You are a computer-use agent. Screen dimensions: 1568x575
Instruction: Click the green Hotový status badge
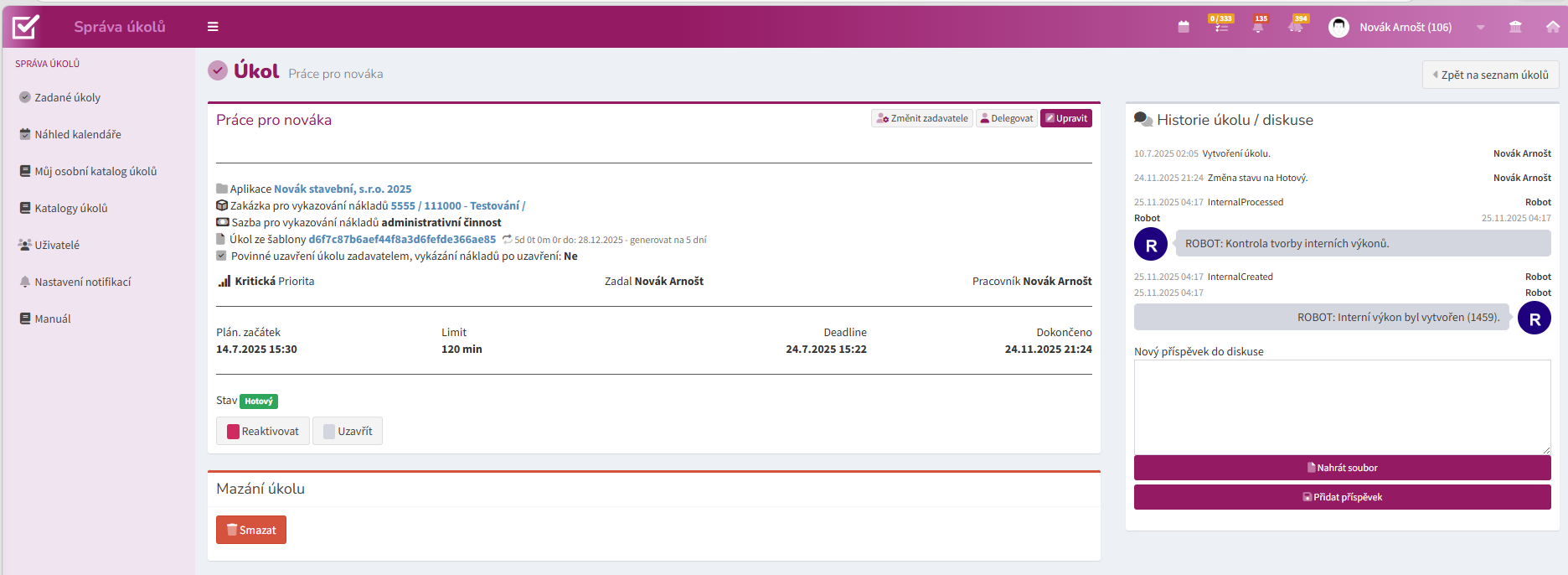(x=259, y=401)
